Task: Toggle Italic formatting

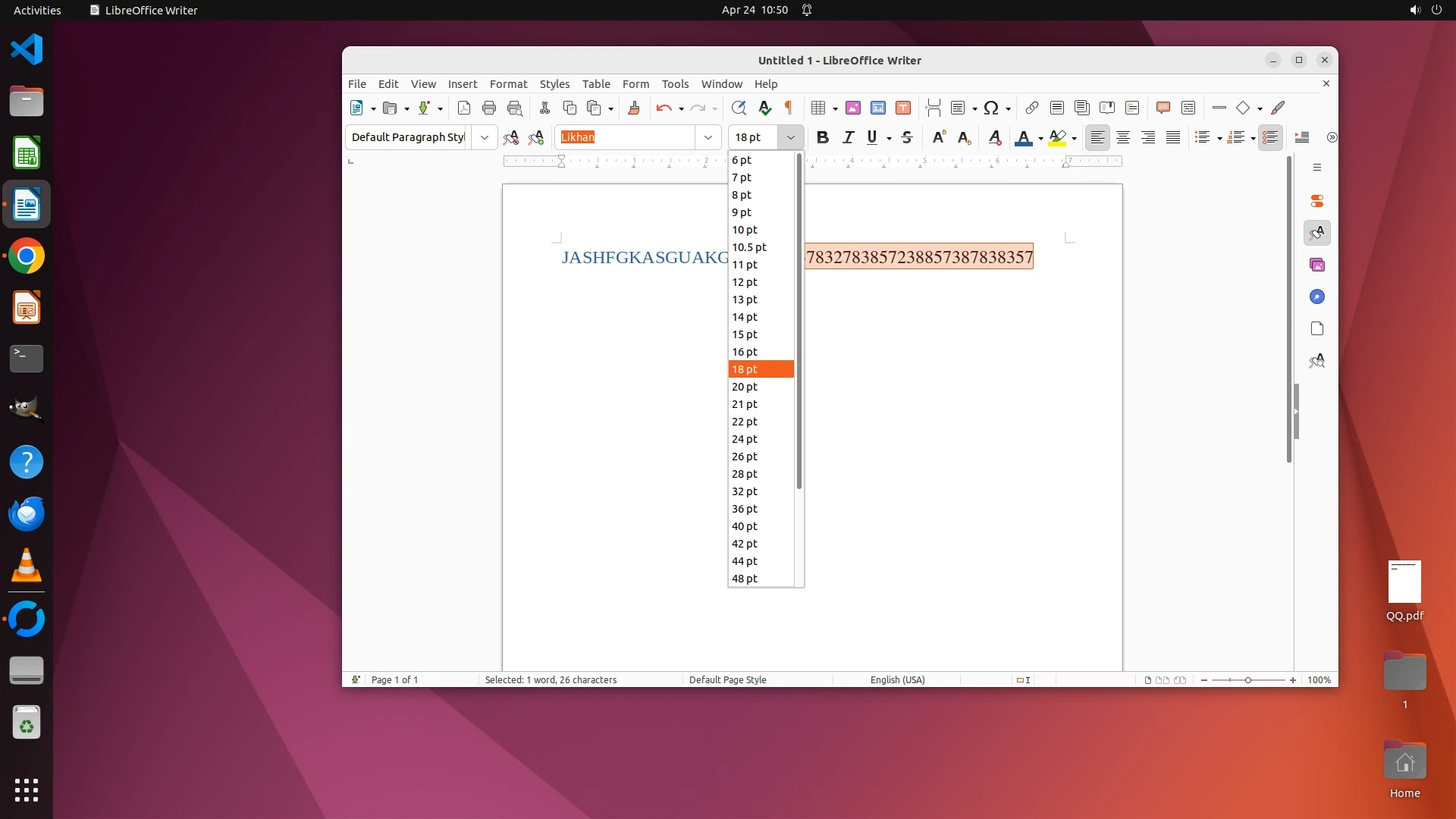Action: [x=848, y=137]
